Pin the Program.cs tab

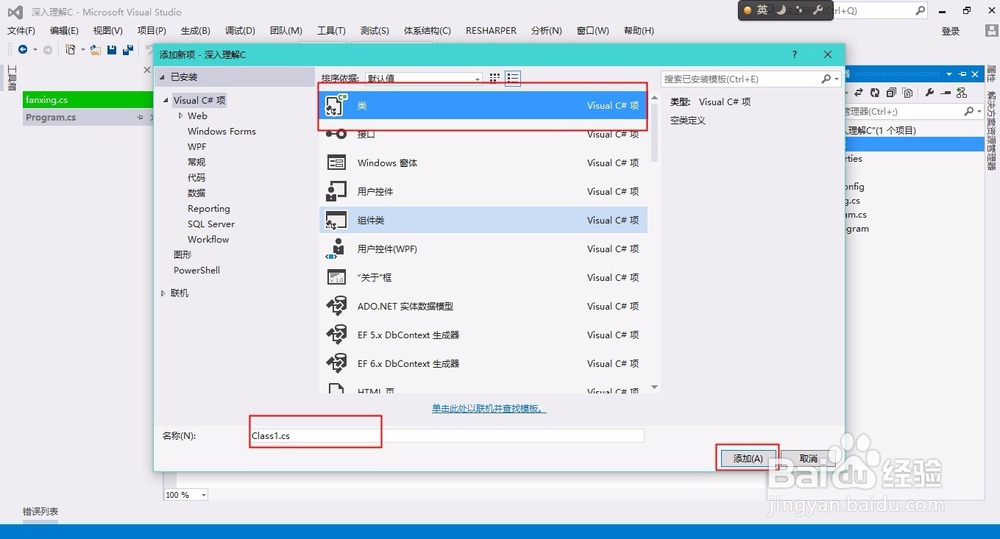[140, 117]
